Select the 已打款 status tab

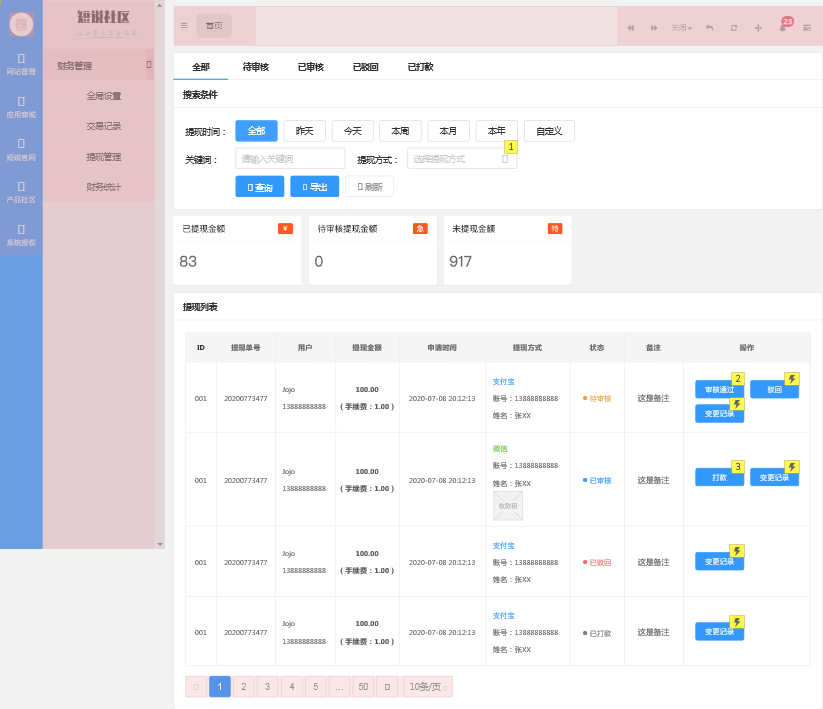click(x=421, y=67)
